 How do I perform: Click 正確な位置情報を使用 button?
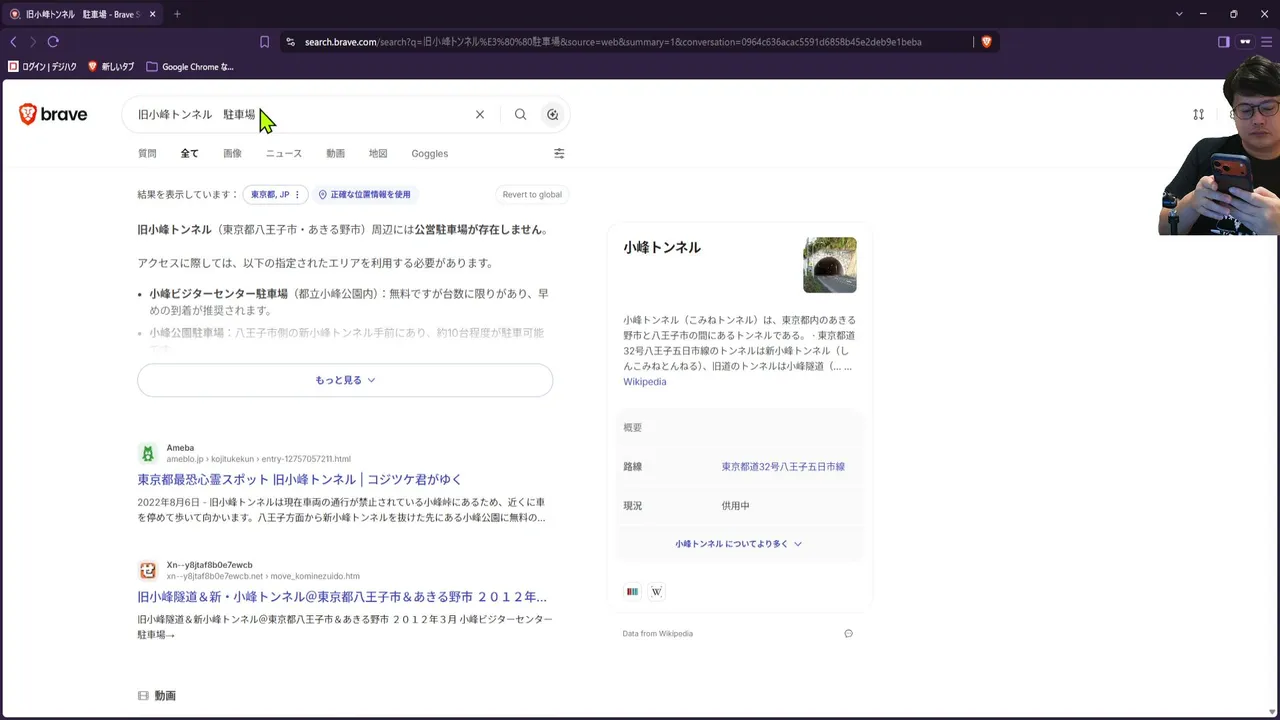pyautogui.click(x=364, y=194)
